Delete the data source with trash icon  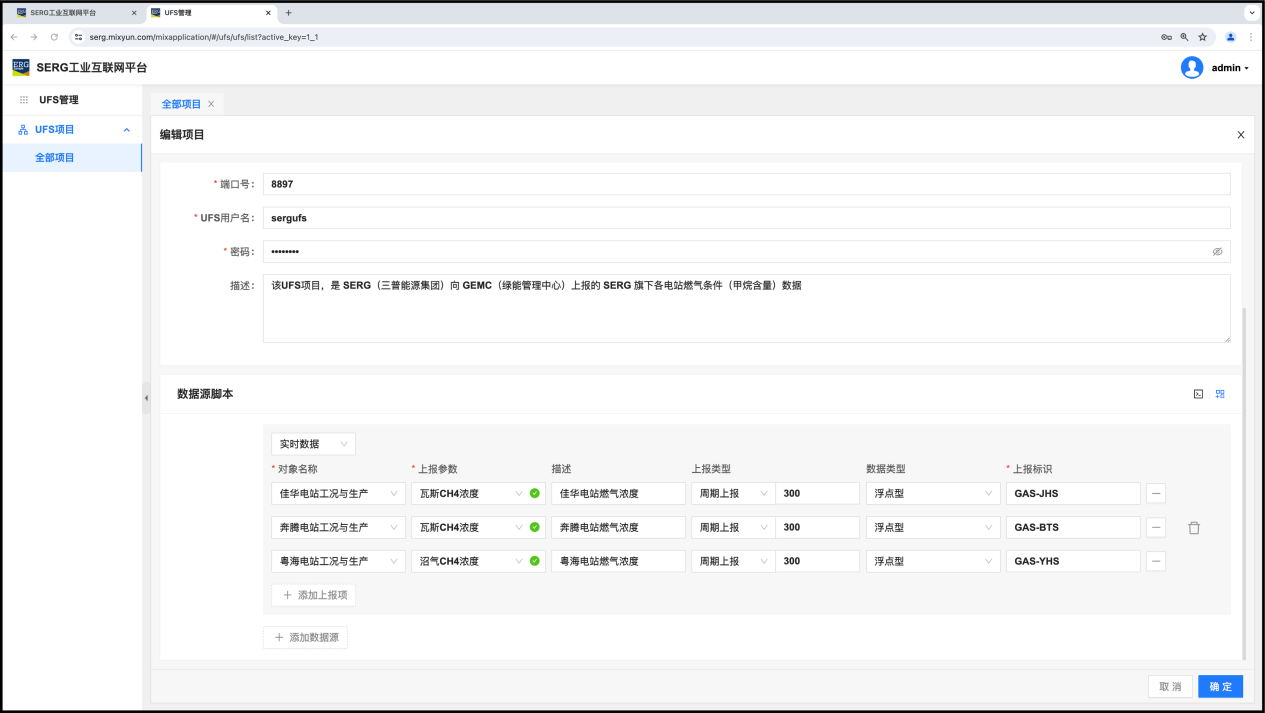click(x=1193, y=528)
